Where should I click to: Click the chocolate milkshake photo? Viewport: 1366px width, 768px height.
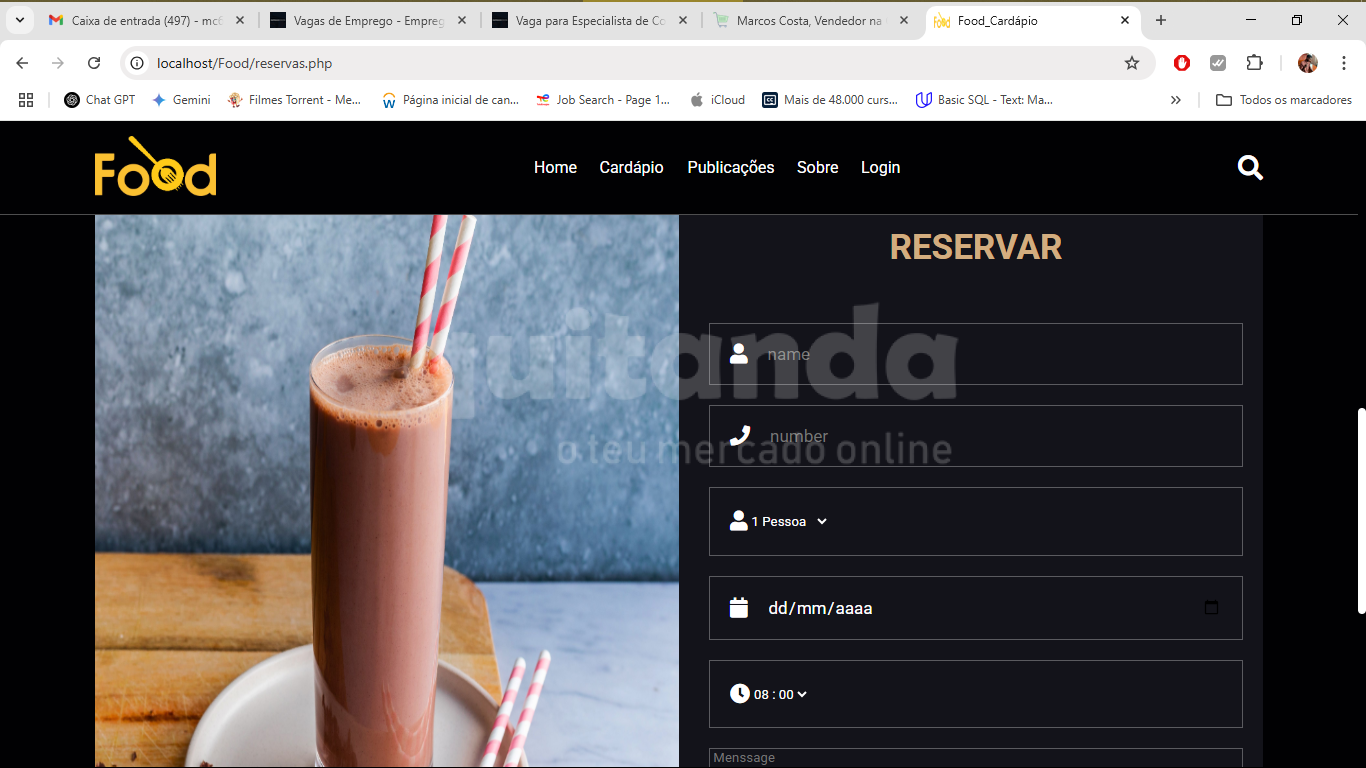coord(387,491)
